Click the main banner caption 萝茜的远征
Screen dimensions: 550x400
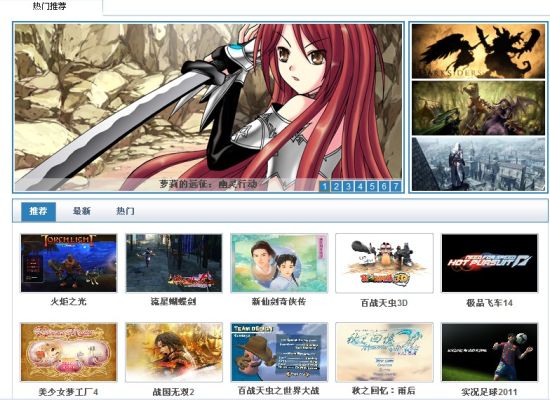[208, 184]
